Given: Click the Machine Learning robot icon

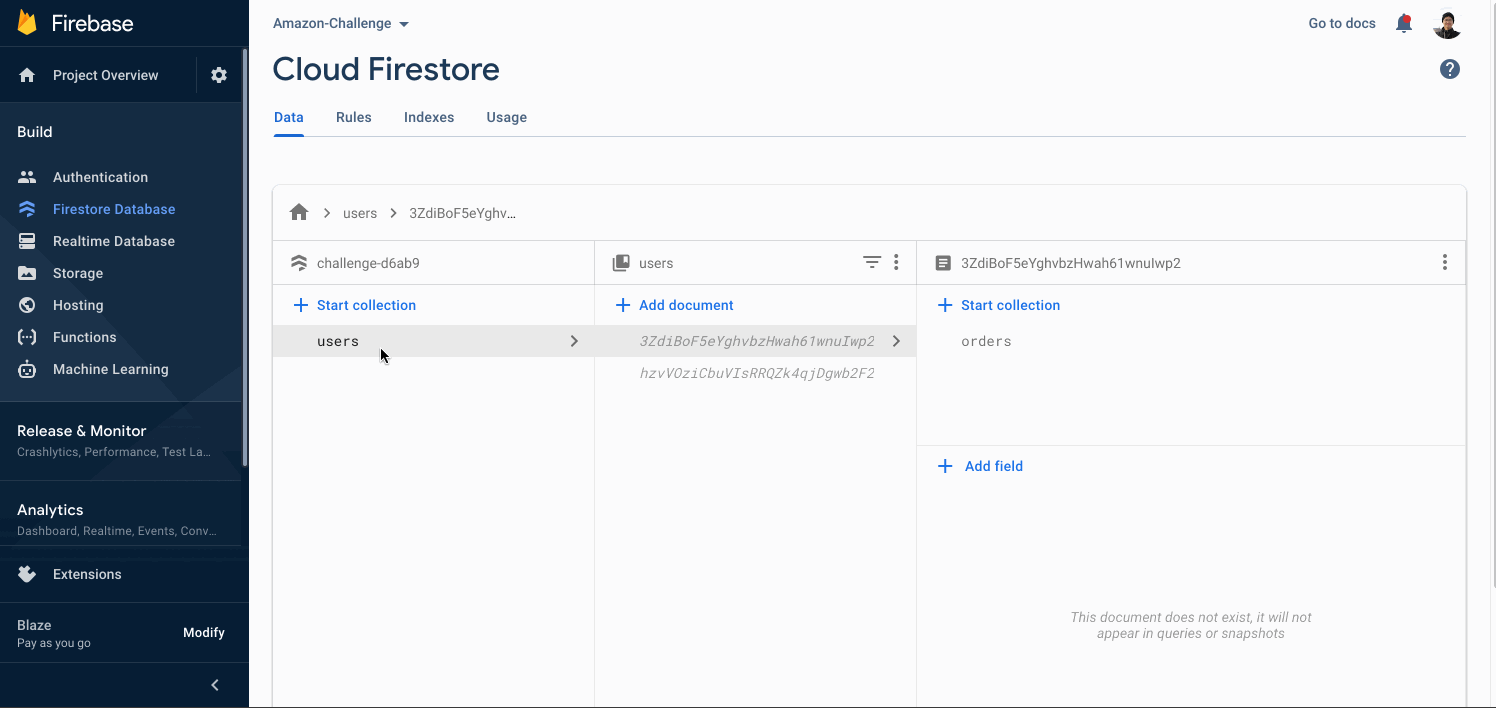Looking at the screenshot, I should click(x=27, y=369).
